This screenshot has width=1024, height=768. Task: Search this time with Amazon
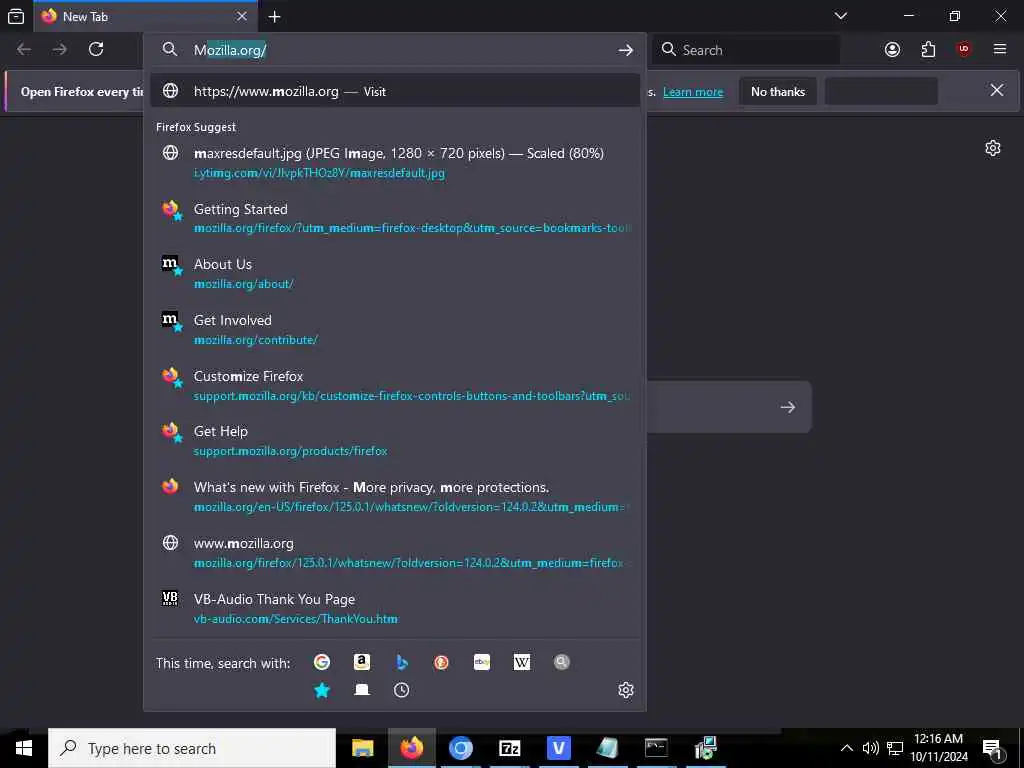click(x=362, y=662)
